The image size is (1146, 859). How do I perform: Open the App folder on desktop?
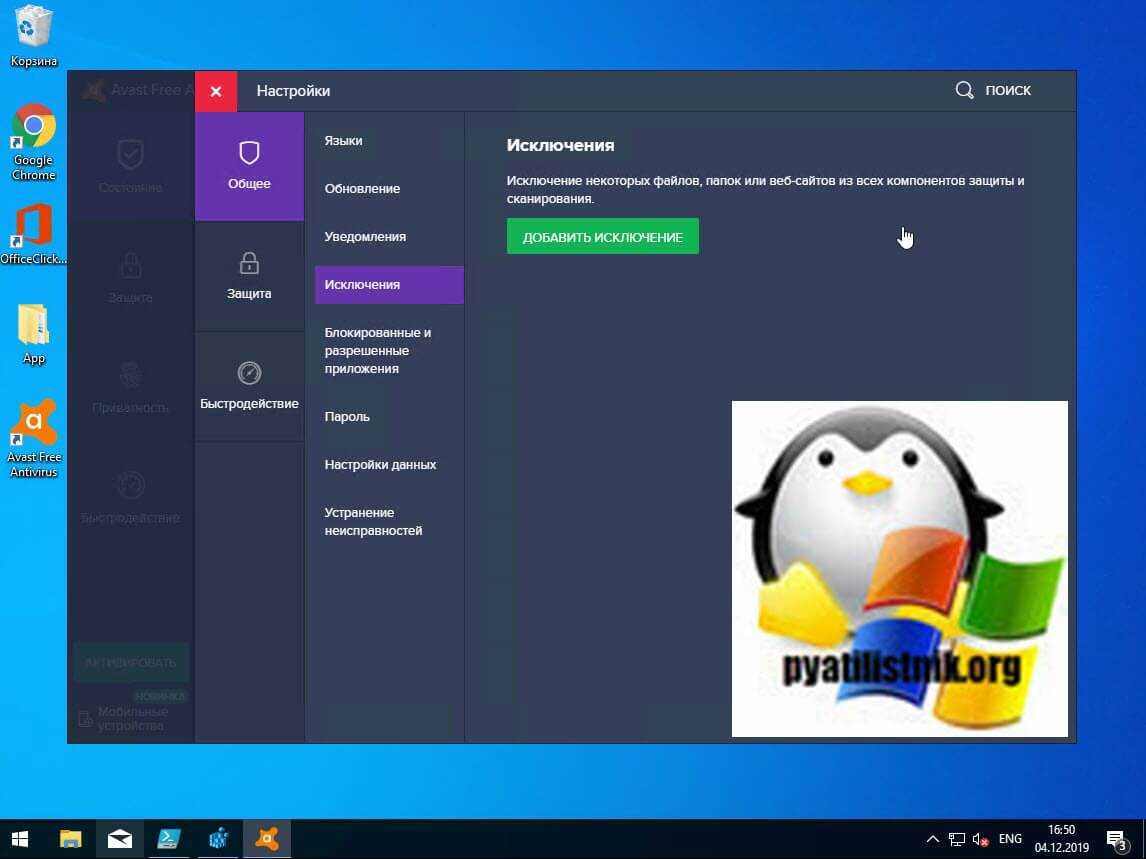point(34,333)
